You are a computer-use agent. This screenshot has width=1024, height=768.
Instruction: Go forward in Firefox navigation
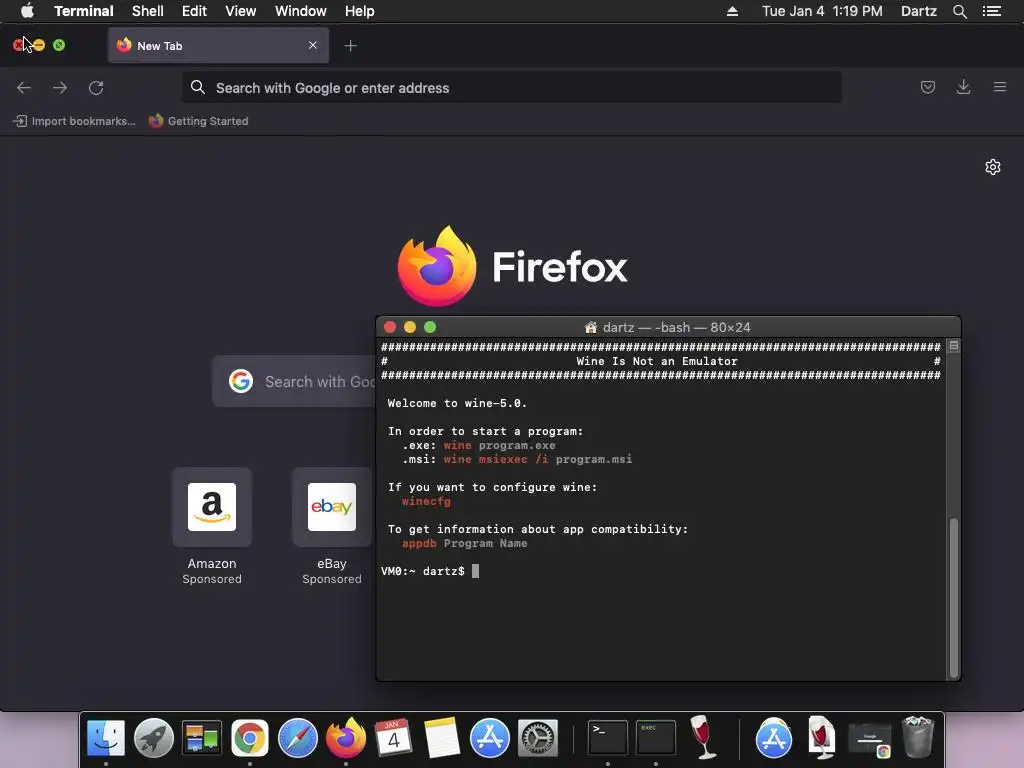60,88
